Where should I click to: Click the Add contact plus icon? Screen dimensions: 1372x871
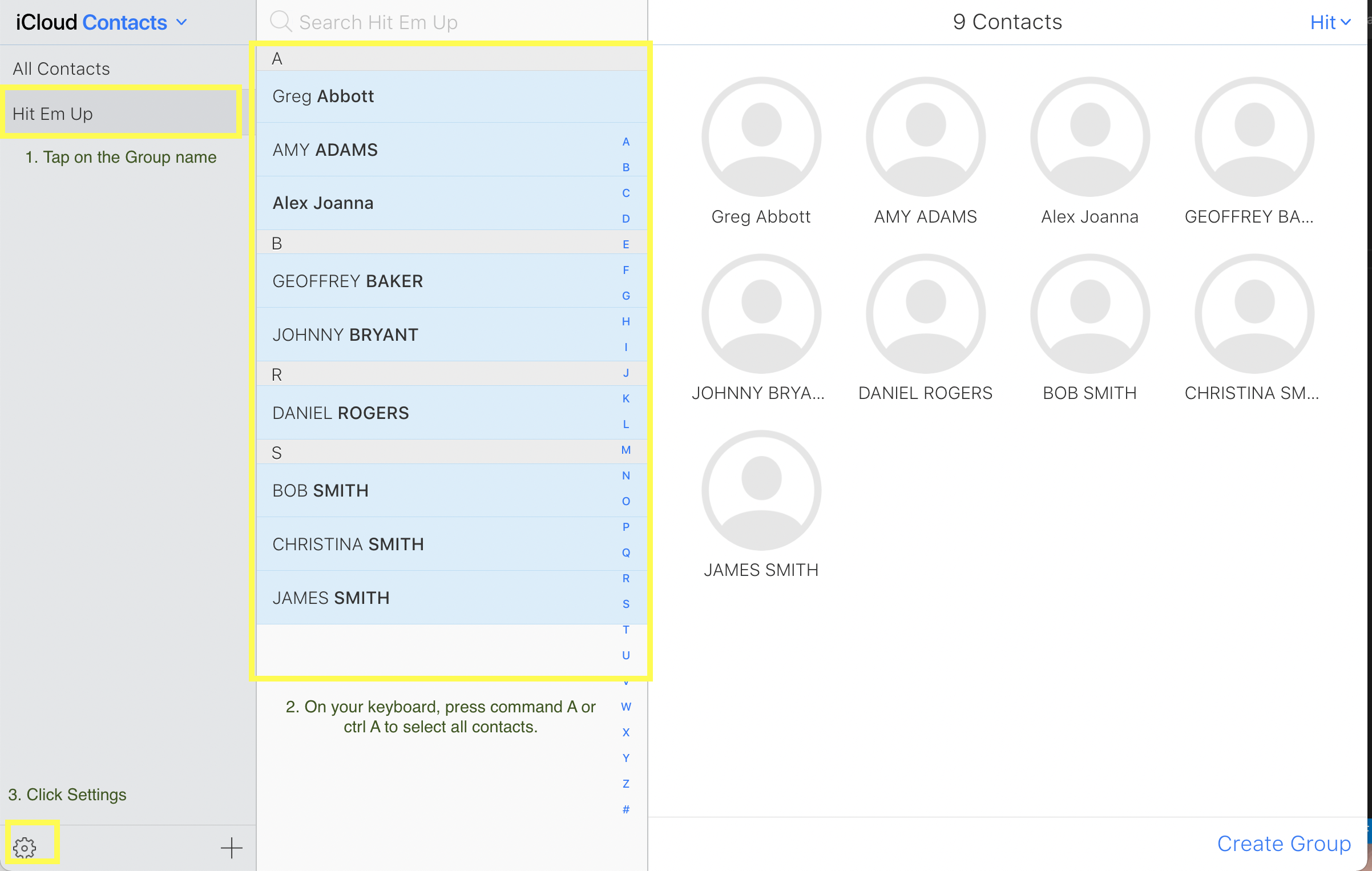pyautogui.click(x=232, y=847)
